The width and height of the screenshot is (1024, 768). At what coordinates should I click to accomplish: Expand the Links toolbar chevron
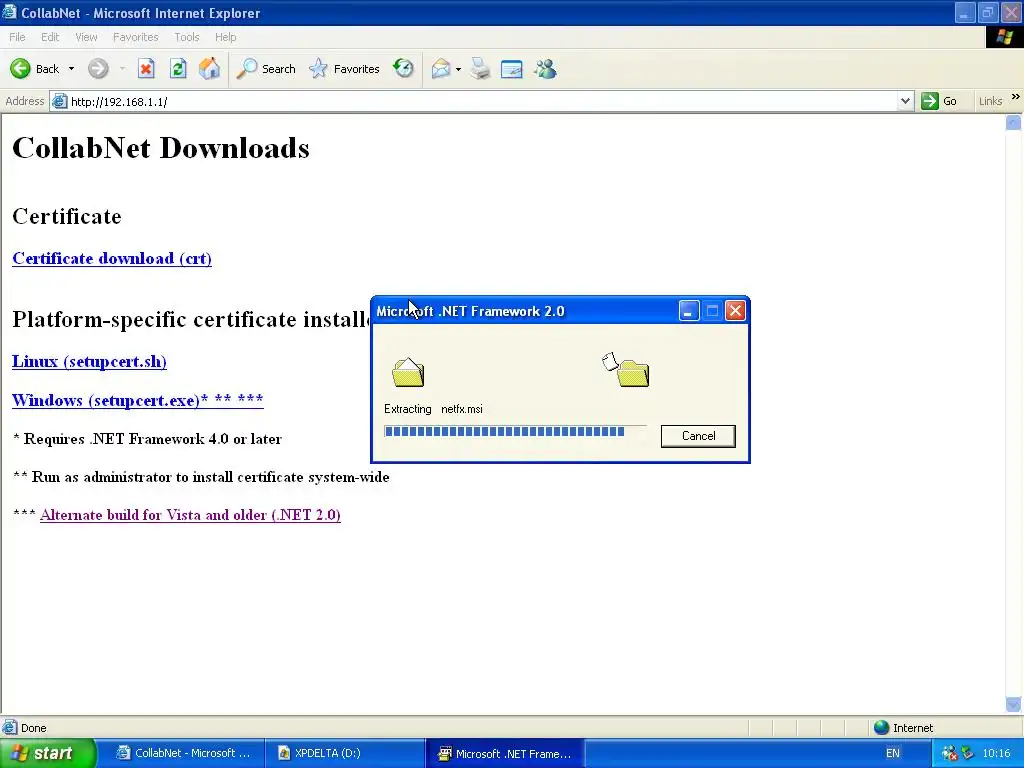click(1015, 97)
